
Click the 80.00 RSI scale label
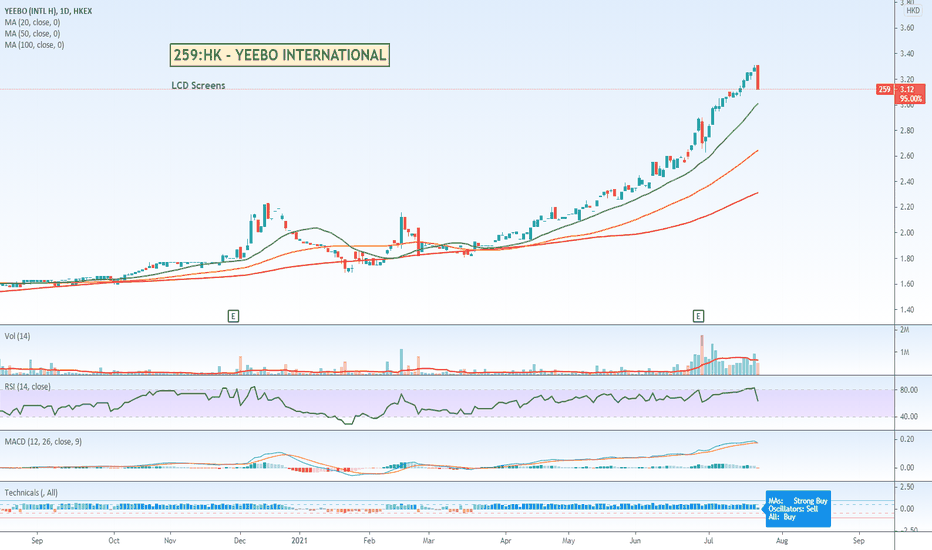909,390
